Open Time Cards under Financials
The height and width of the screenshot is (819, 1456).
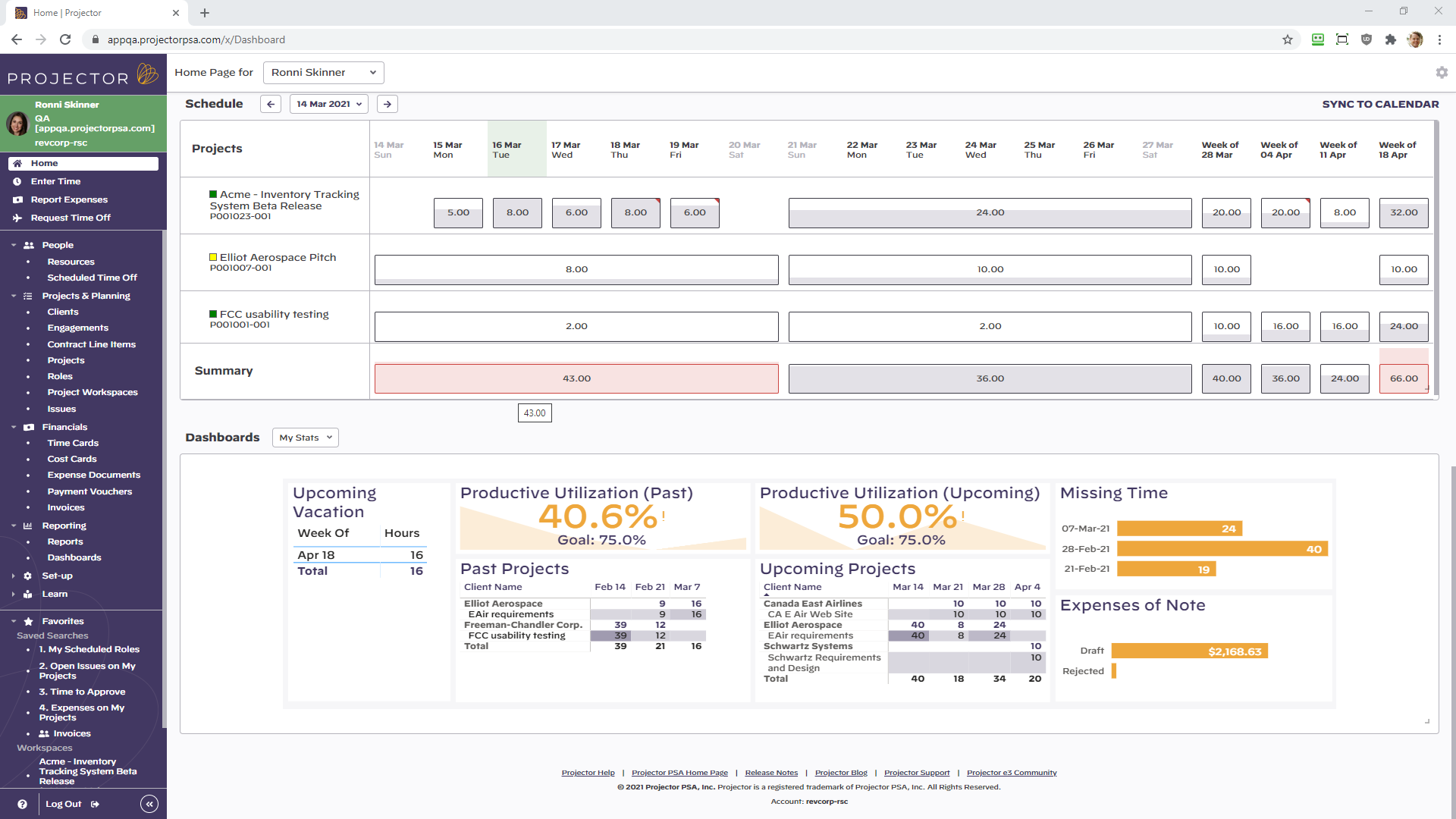73,444
